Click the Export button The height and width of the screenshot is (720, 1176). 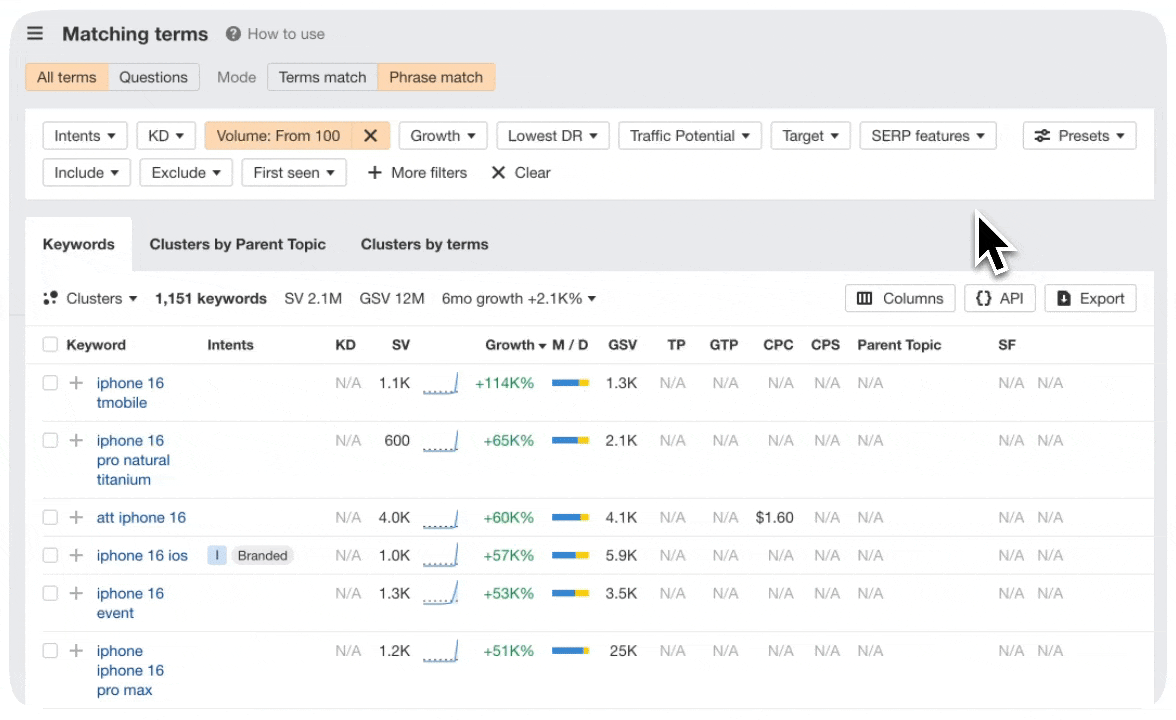1090,299
